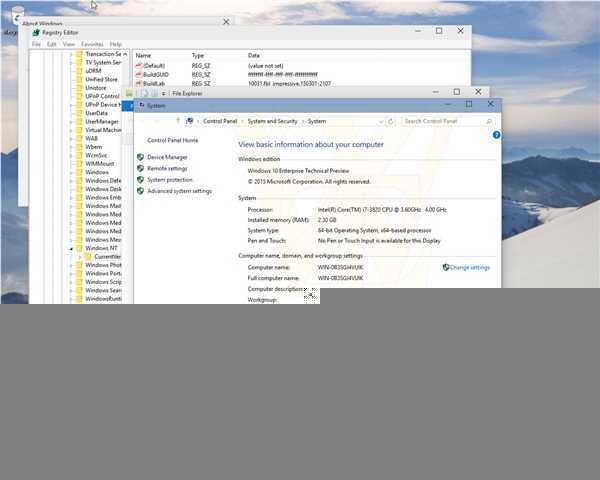
Task: Expand the UPnP Device Host key arrow
Action: pos(71,105)
